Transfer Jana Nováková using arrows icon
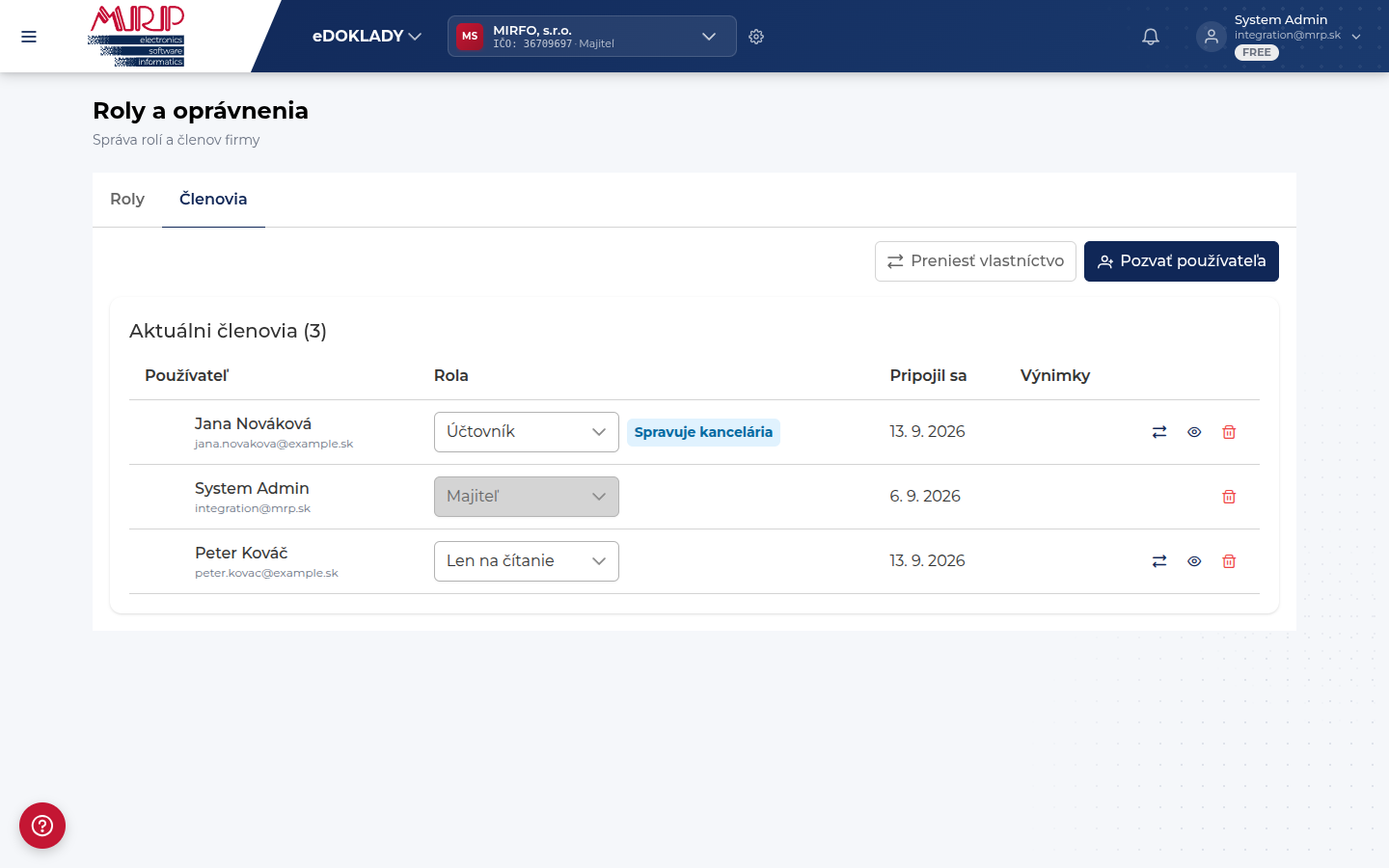The width and height of the screenshot is (1389, 868). point(1159,432)
